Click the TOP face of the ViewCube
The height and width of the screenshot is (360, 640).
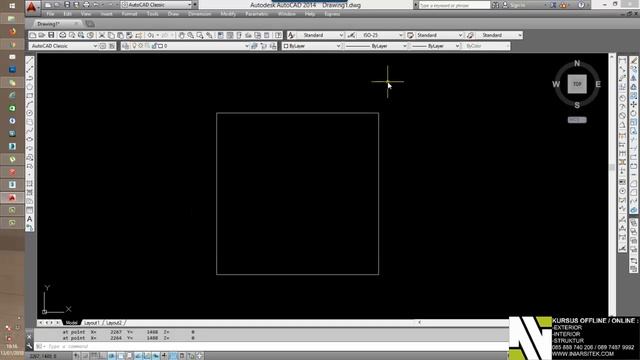click(577, 84)
